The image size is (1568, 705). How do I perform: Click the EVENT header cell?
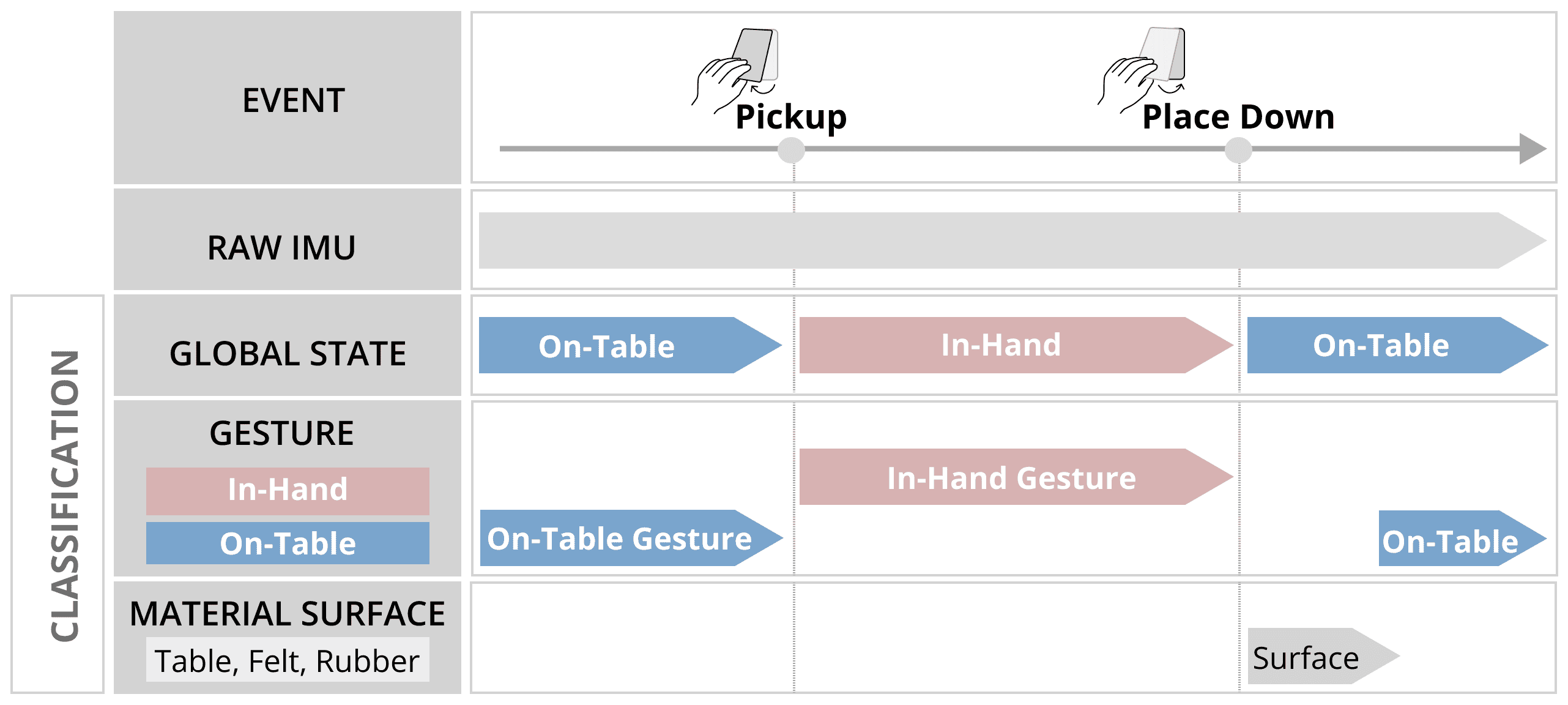coord(288,98)
